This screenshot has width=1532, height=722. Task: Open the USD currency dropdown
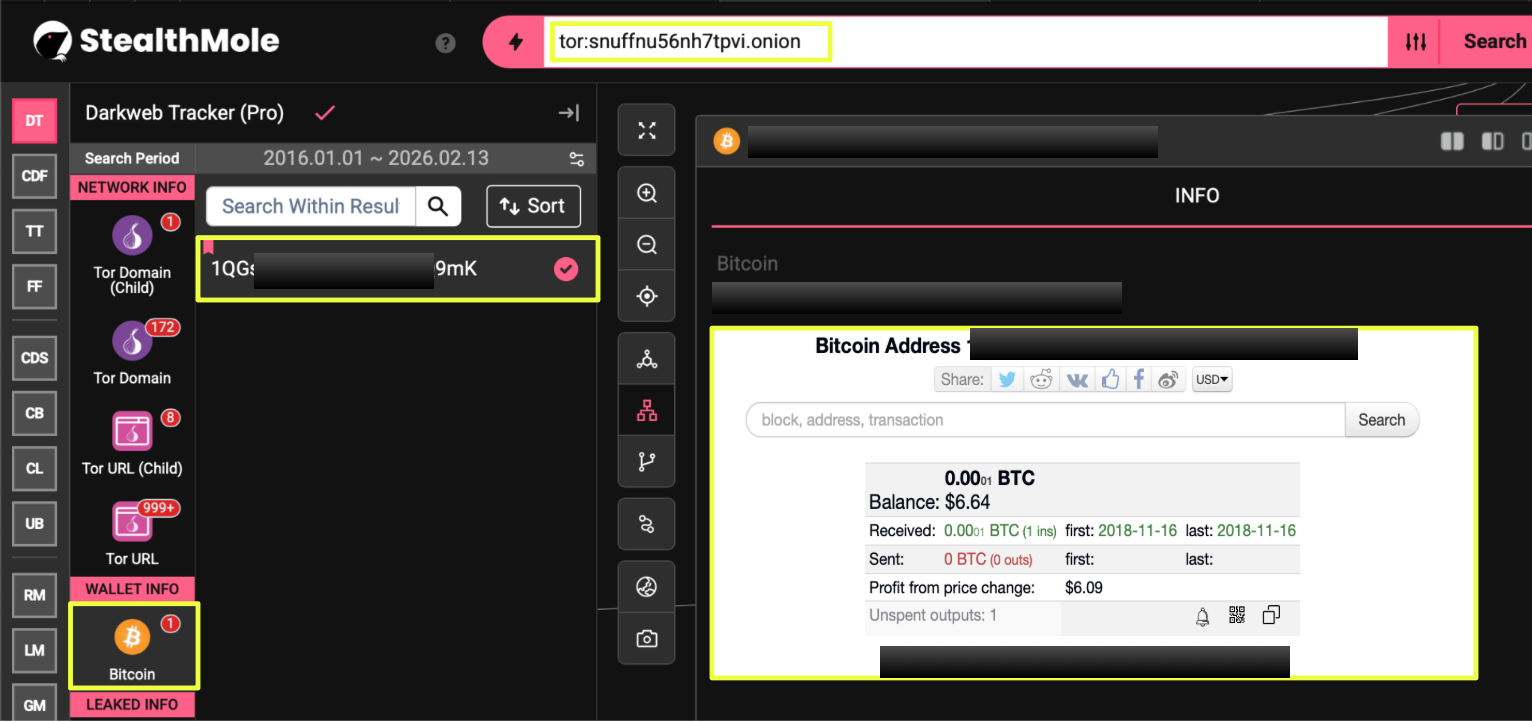click(x=1212, y=380)
